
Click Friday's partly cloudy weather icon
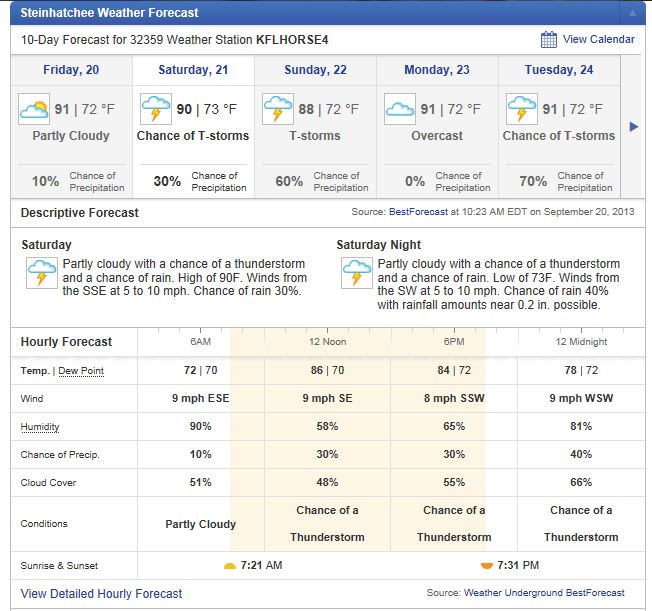pyautogui.click(x=34, y=109)
